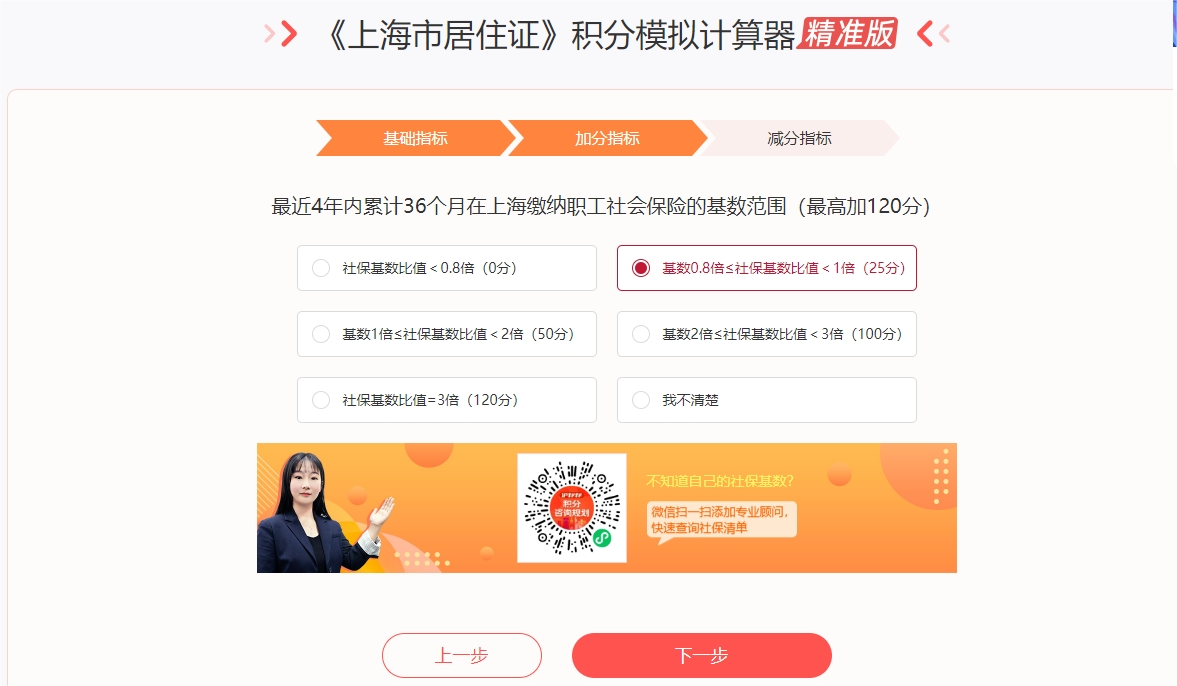This screenshot has width=1177, height=686.
Task: Choose 基数1倍≤社保基数比值＜2倍 (50分)
Action: 447,334
